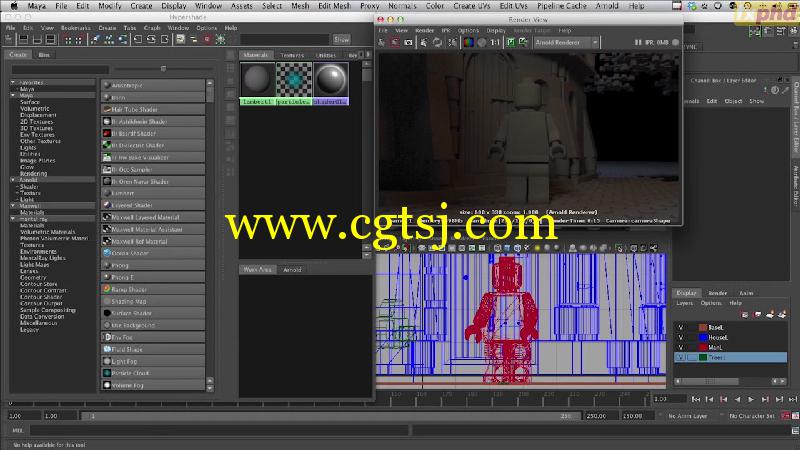Screen dimensions: 800x450
Task: Switch to the Render layer tab
Action: pyautogui.click(x=717, y=293)
